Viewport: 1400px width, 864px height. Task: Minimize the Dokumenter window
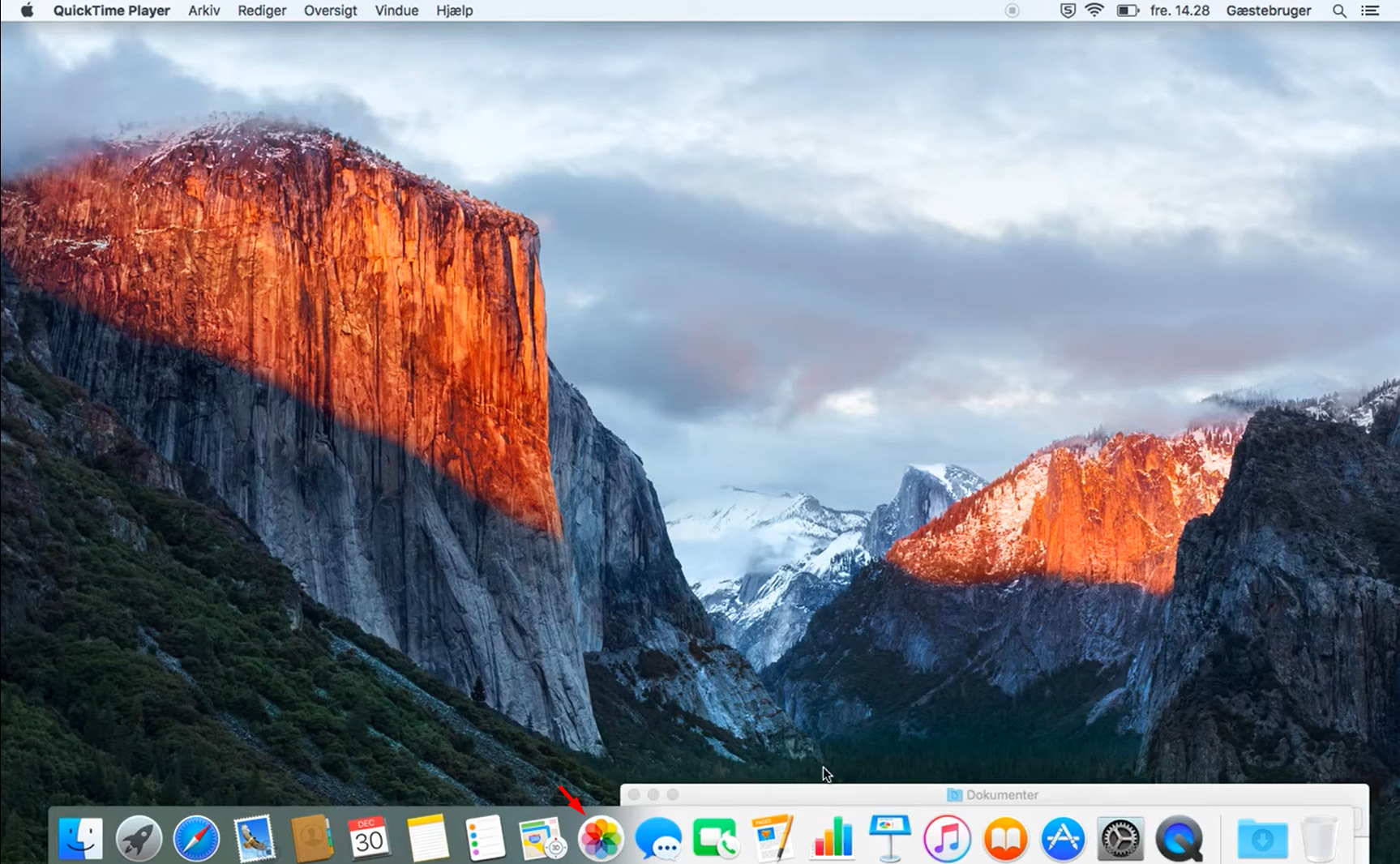pyautogui.click(x=653, y=795)
